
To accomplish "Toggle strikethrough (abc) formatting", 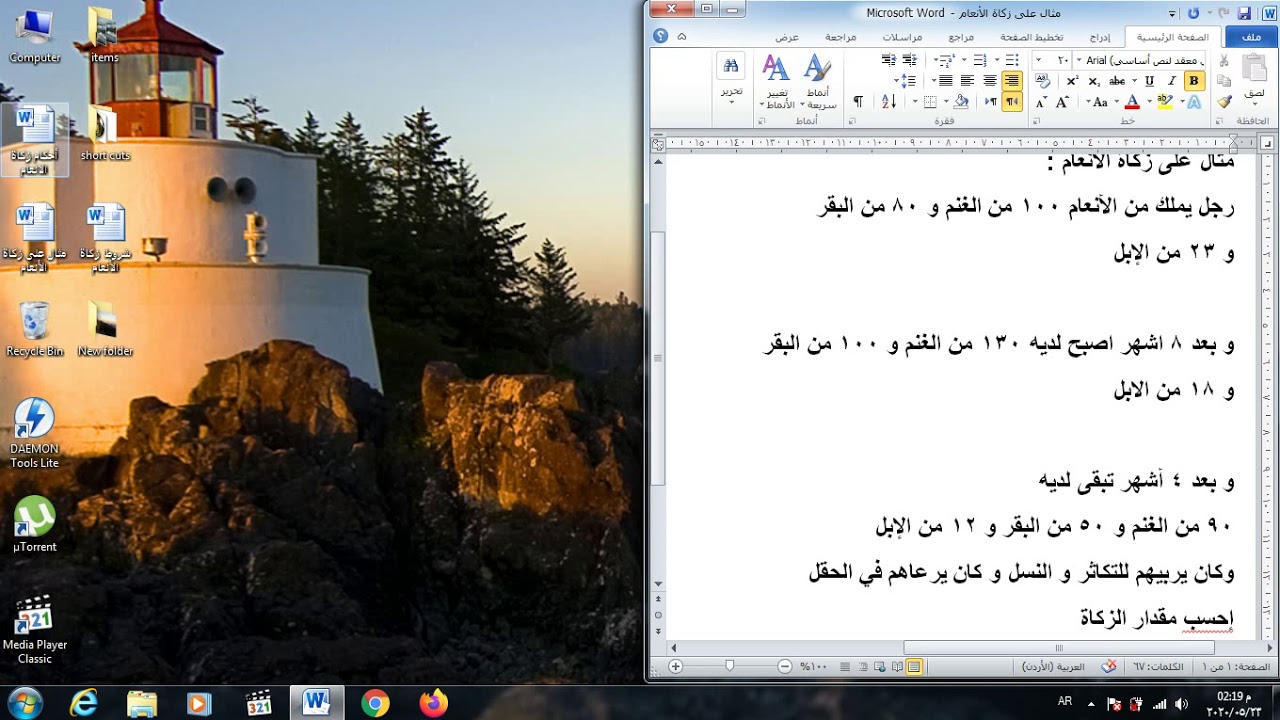I will pyautogui.click(x=1117, y=81).
